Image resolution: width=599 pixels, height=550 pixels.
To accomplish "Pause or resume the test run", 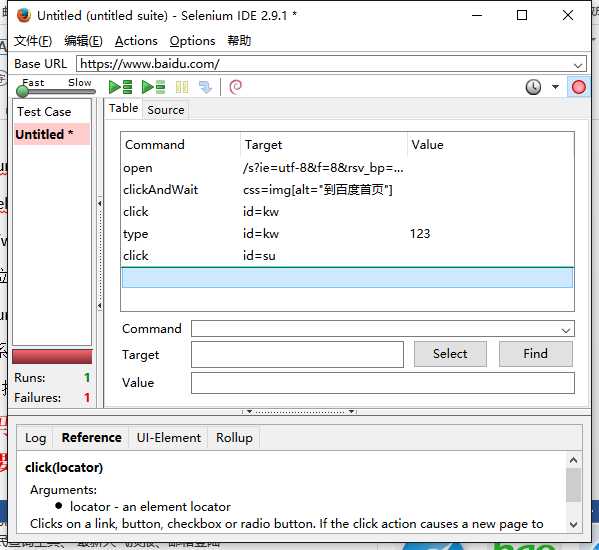I will (x=182, y=87).
